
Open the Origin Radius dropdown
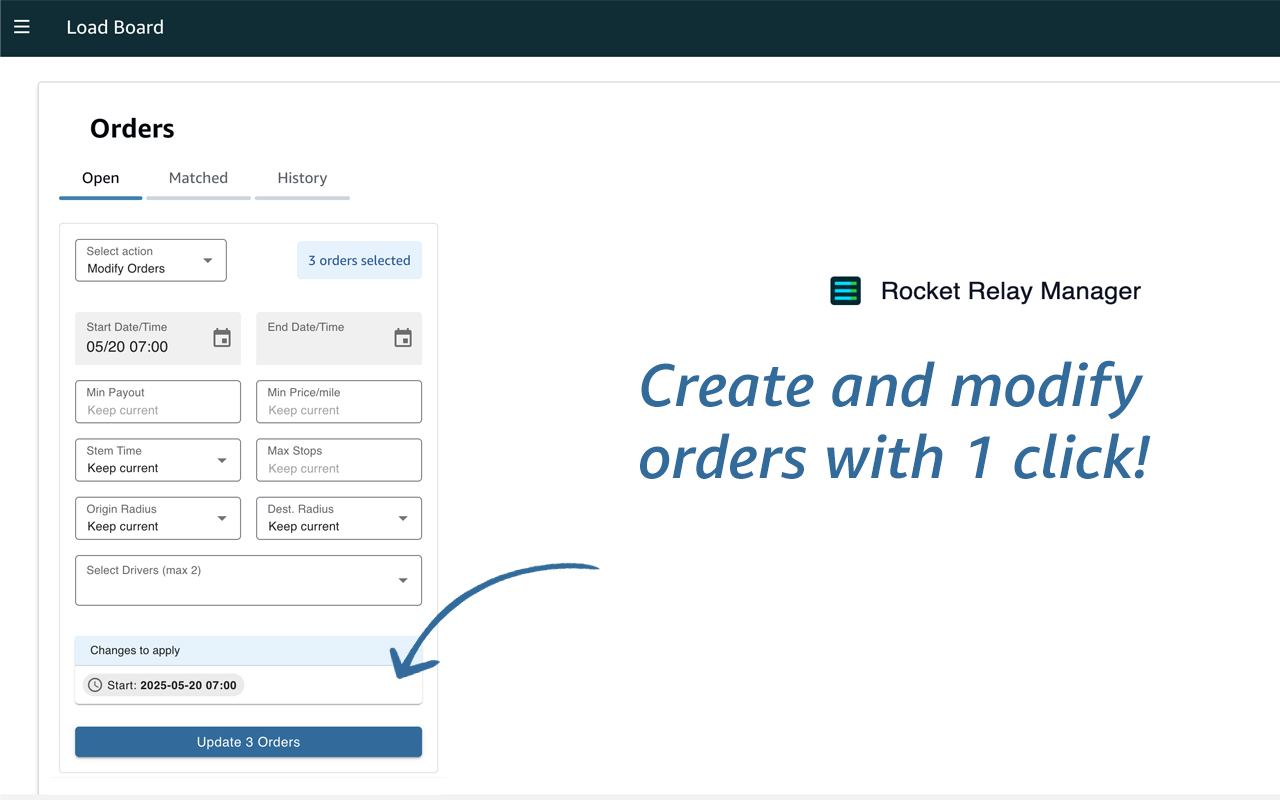point(158,518)
